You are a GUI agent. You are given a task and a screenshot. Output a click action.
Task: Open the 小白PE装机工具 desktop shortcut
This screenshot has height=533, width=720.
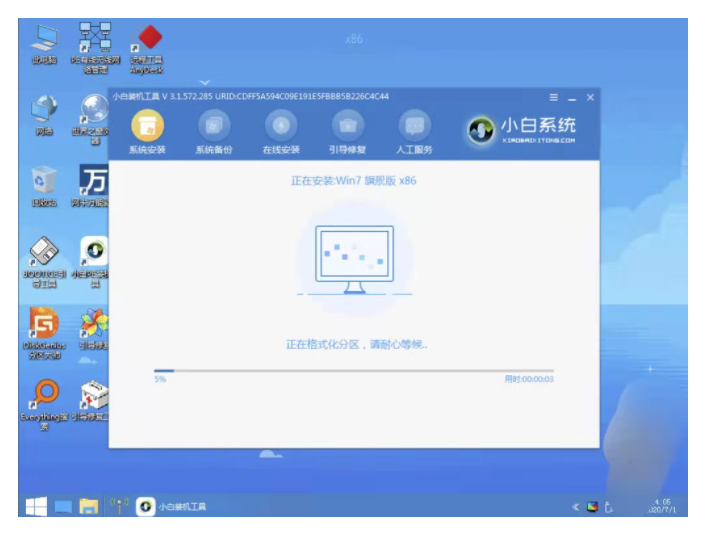(92, 263)
